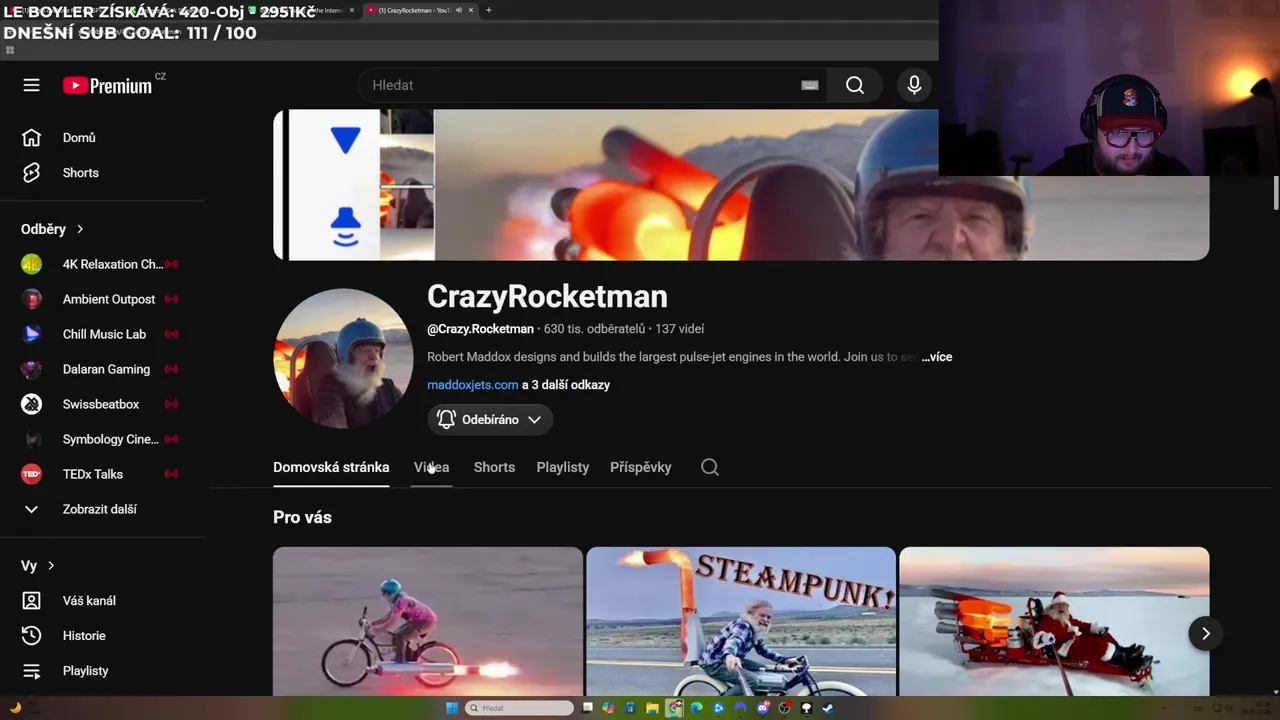The width and height of the screenshot is (1280, 720).
Task: Switch to the Příspěvky tab
Action: 641,467
